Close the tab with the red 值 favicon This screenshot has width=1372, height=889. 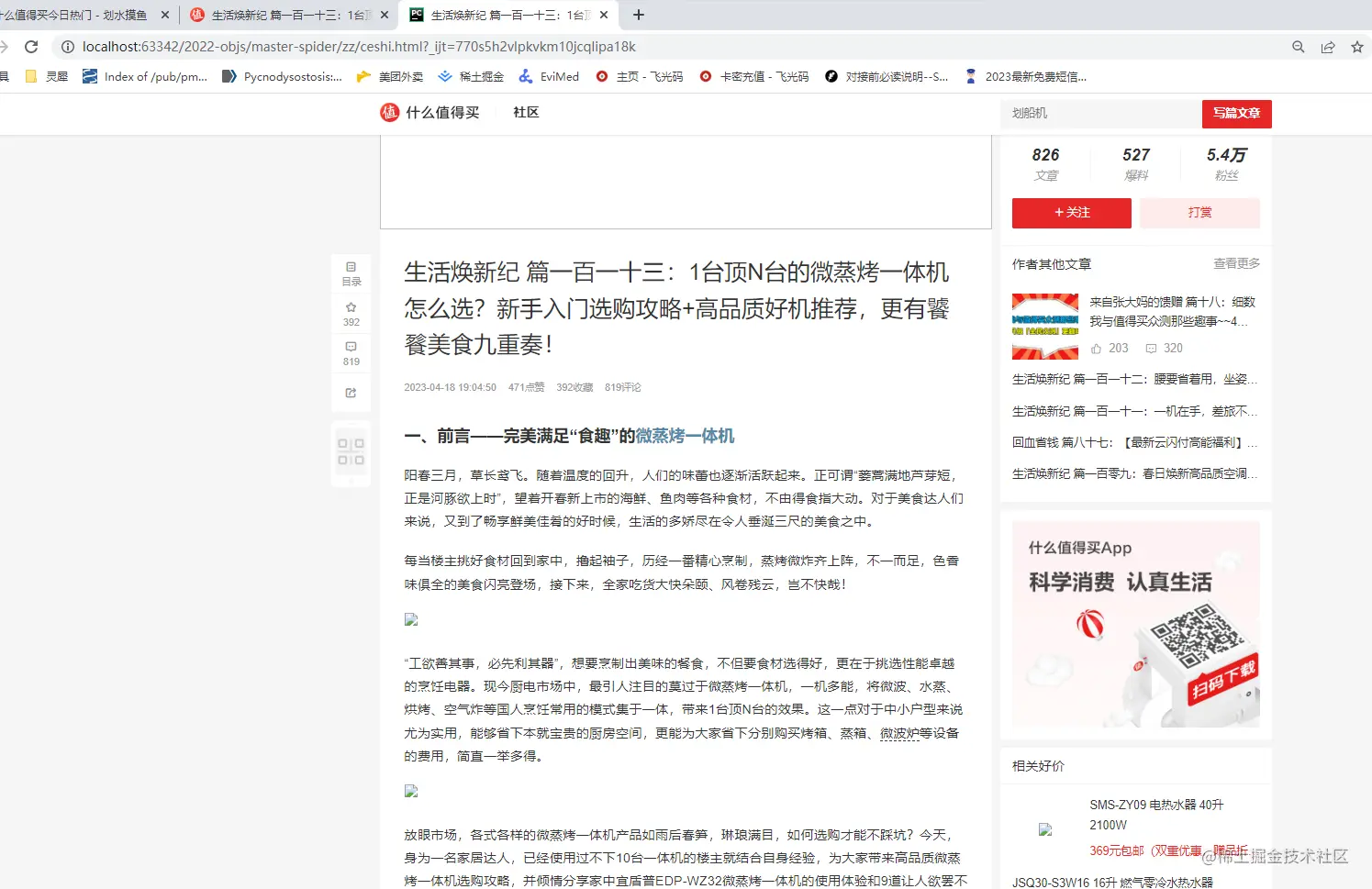coord(385,15)
